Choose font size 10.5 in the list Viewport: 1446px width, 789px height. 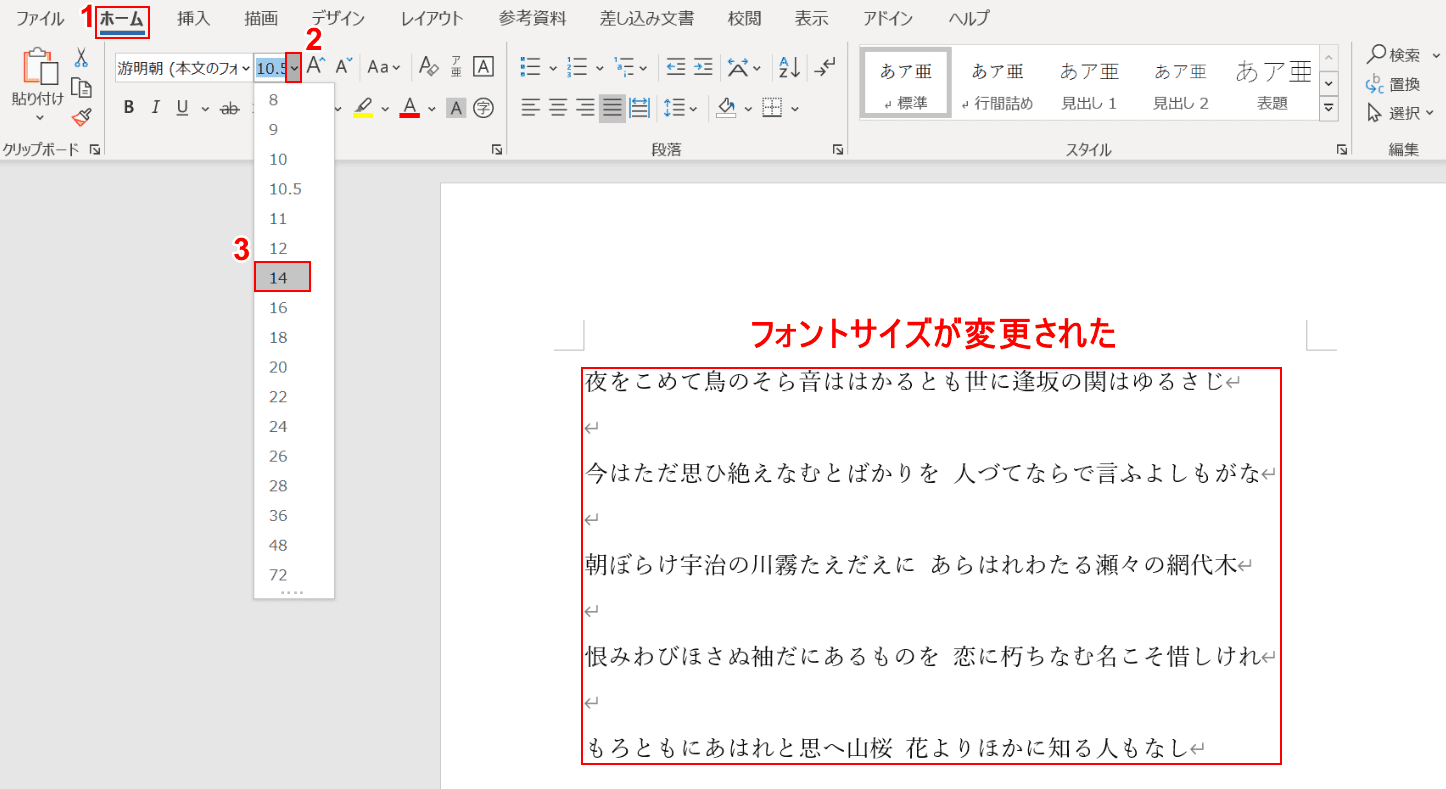[294, 188]
